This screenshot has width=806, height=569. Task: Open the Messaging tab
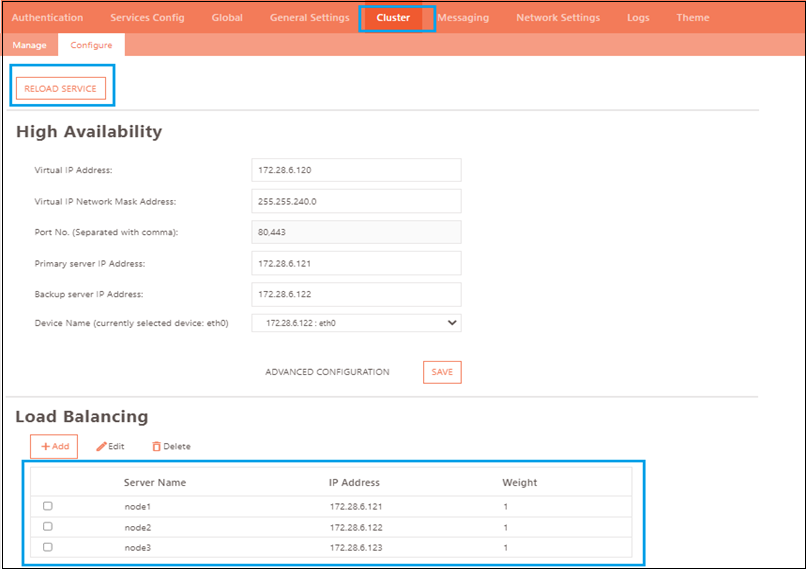(x=463, y=17)
